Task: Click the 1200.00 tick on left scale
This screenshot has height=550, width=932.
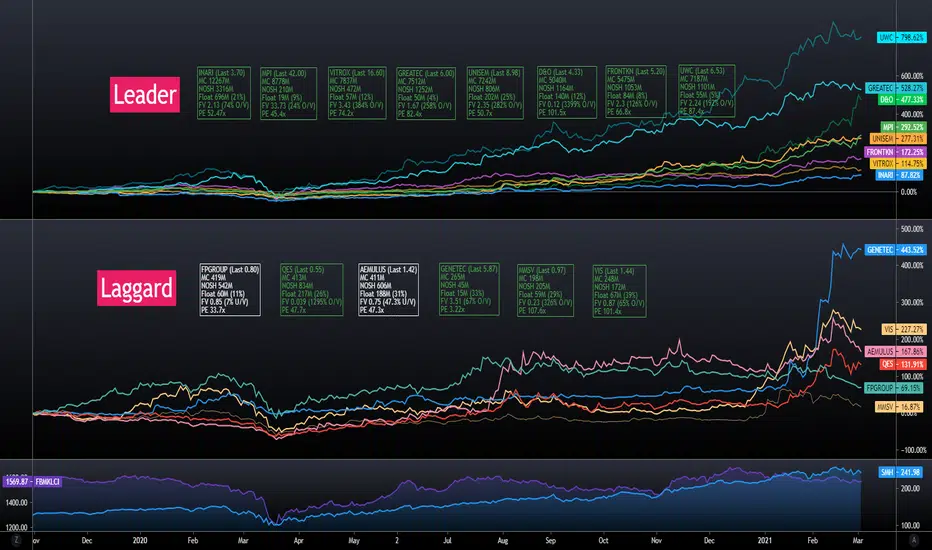Action: coord(17,527)
